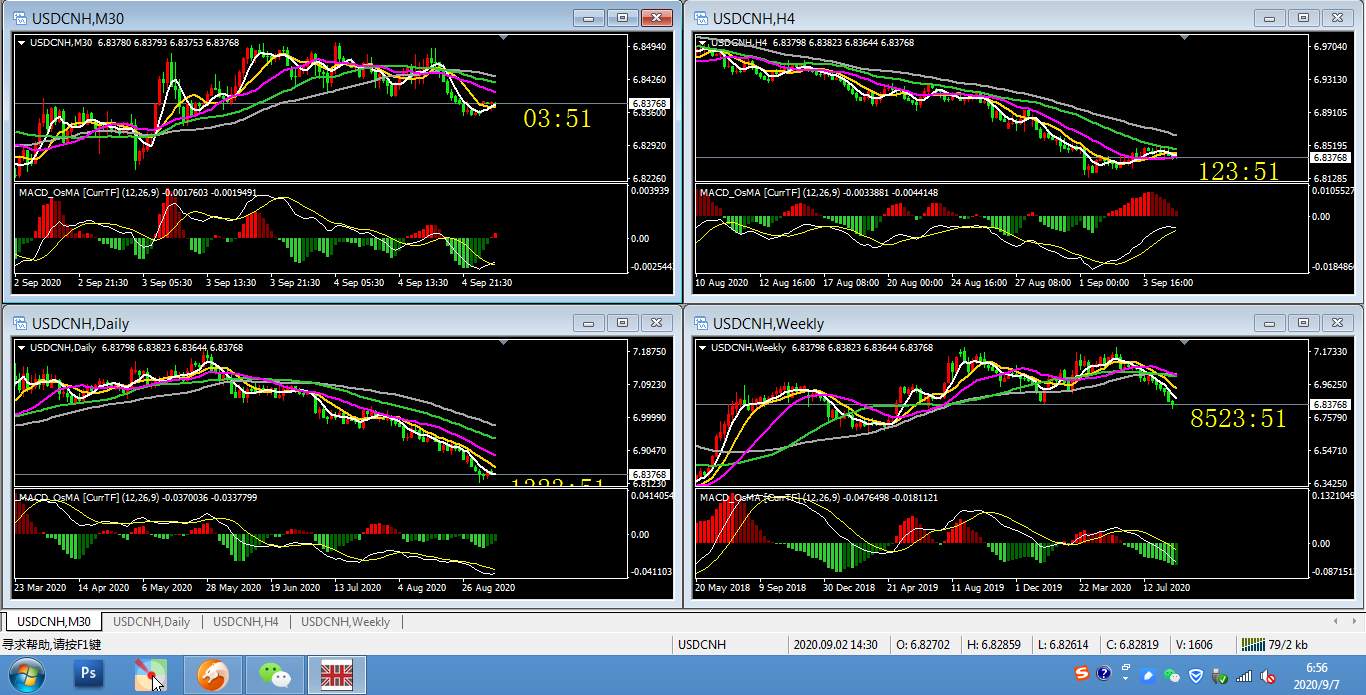Click the 6.83768 price tag in Weekly chart
Screen dimensions: 1366x695
tap(1331, 404)
